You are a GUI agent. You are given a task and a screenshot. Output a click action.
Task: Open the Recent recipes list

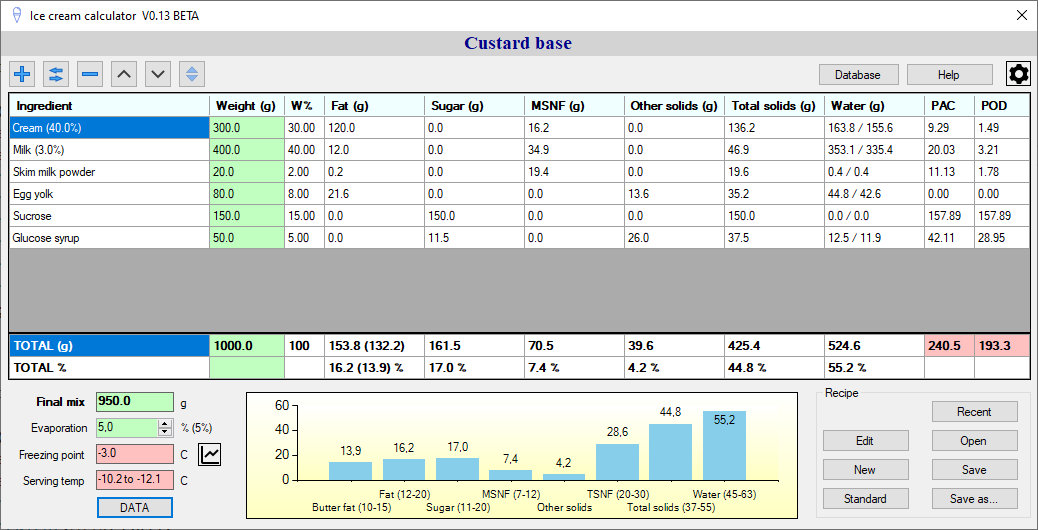[x=974, y=412]
